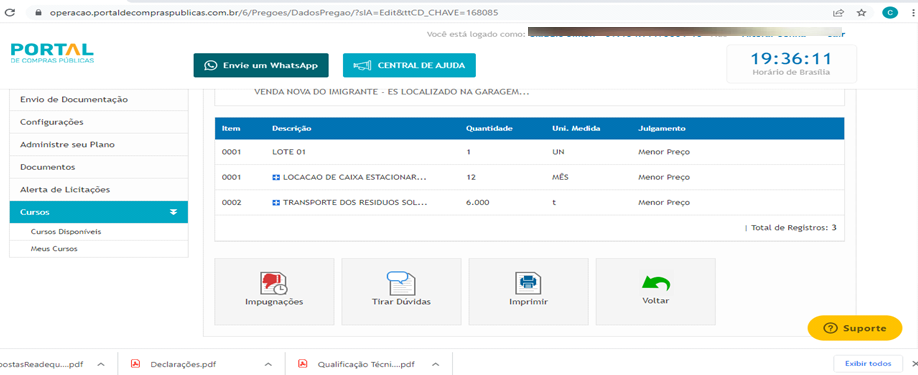The image size is (918, 375).
Task: Go back with the Voltar tile
Action: (x=655, y=291)
